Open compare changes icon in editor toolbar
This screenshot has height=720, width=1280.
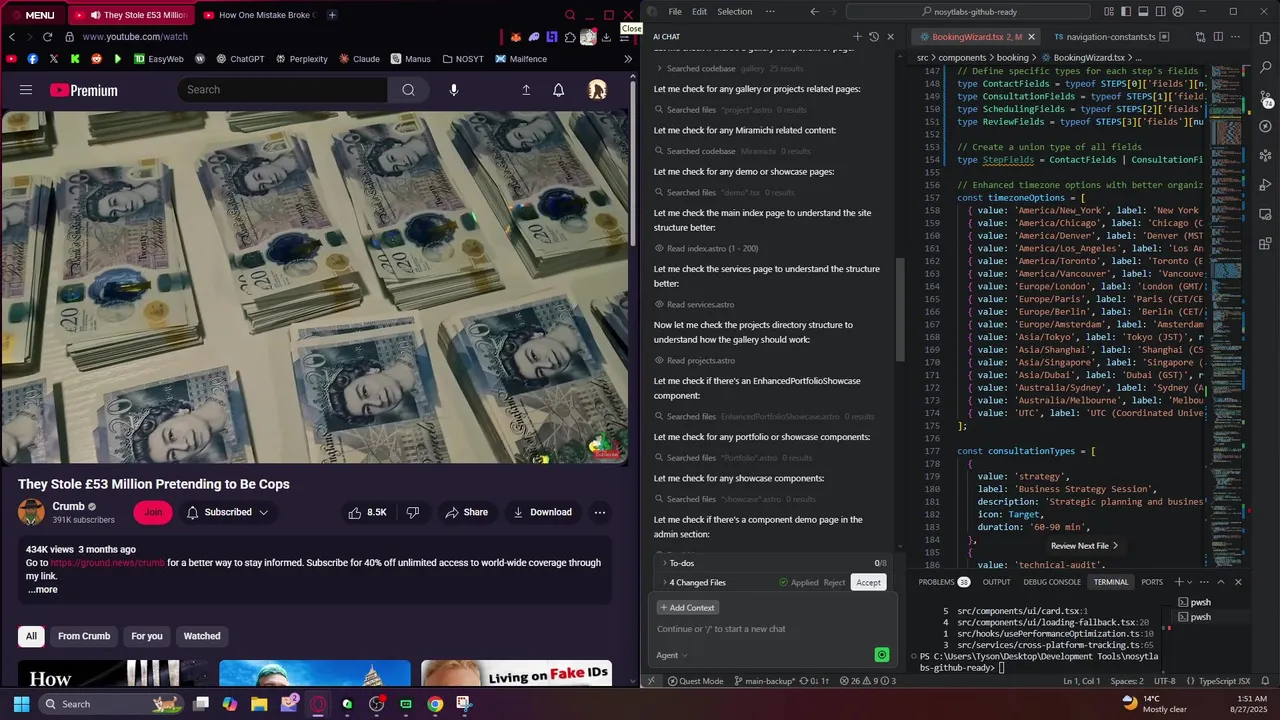pos(1201,37)
